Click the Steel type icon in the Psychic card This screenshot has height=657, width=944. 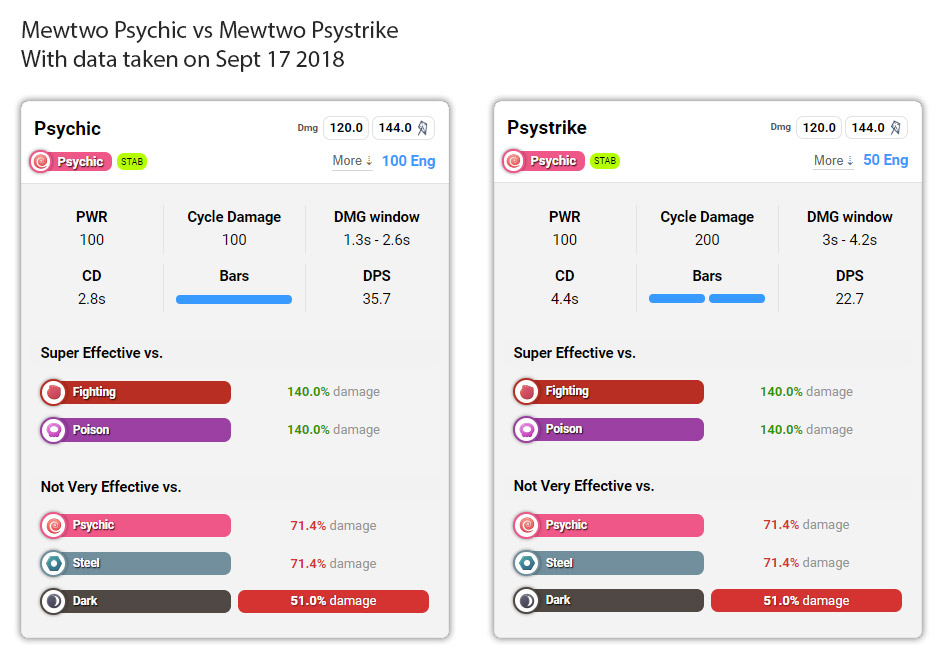[x=54, y=564]
